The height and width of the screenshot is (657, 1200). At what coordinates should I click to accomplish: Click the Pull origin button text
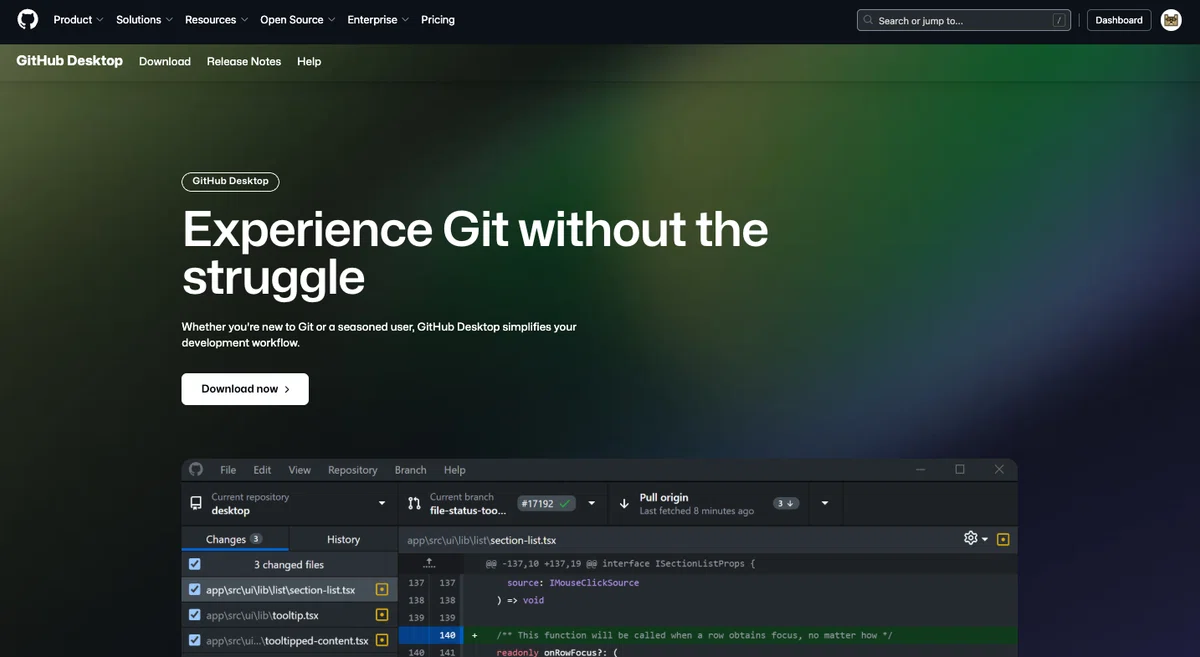[664, 497]
